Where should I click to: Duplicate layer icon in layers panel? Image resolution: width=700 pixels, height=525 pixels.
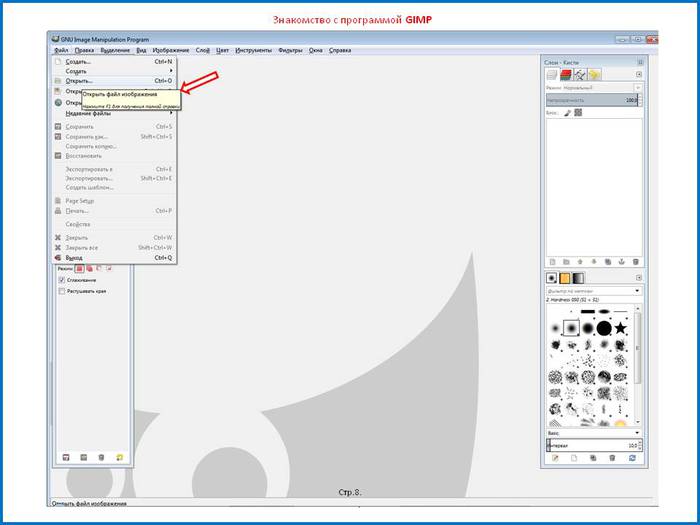(608, 262)
